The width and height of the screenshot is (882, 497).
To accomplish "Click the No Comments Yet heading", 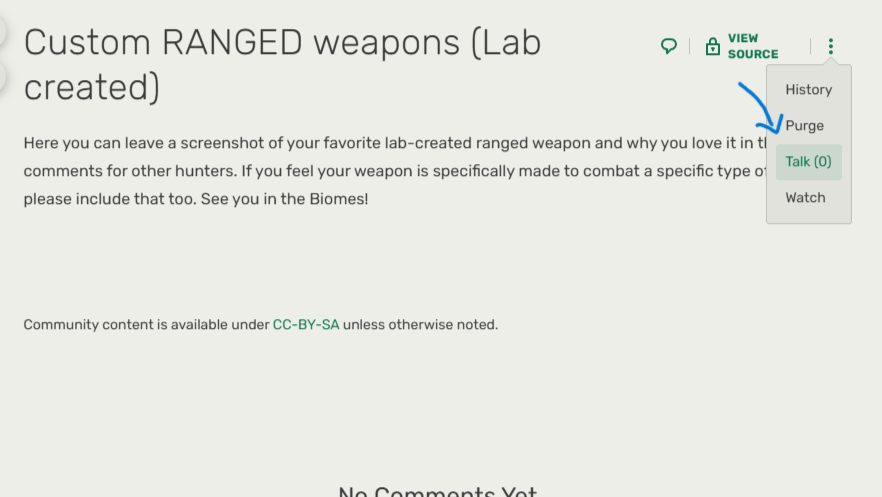I will pyautogui.click(x=438, y=491).
